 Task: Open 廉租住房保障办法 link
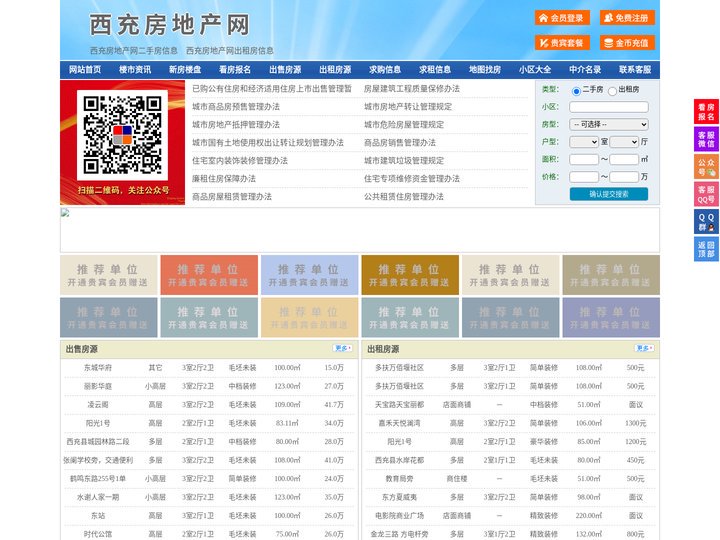coord(224,179)
